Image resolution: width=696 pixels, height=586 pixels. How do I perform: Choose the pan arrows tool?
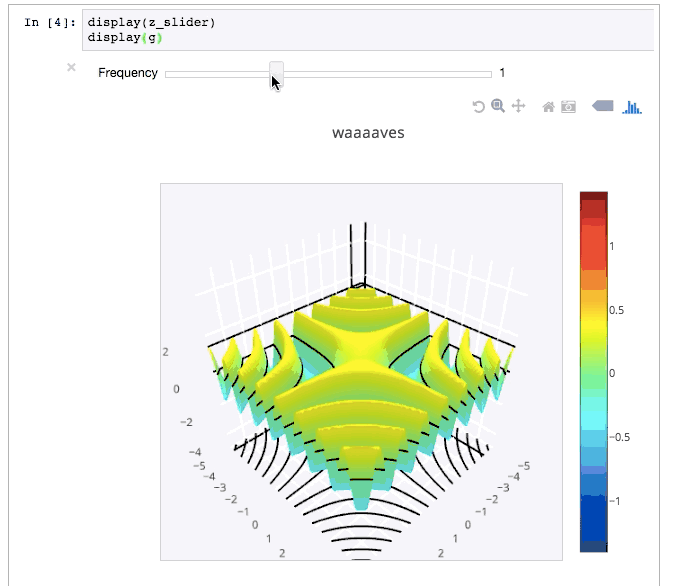[x=519, y=106]
